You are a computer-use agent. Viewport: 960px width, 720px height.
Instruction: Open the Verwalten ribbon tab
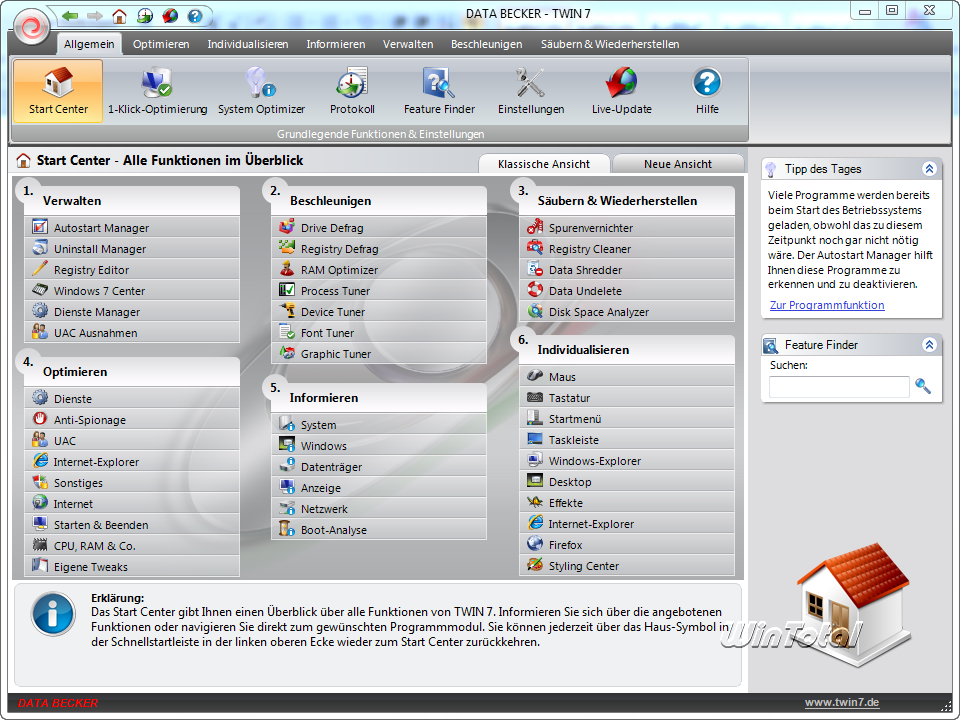408,44
